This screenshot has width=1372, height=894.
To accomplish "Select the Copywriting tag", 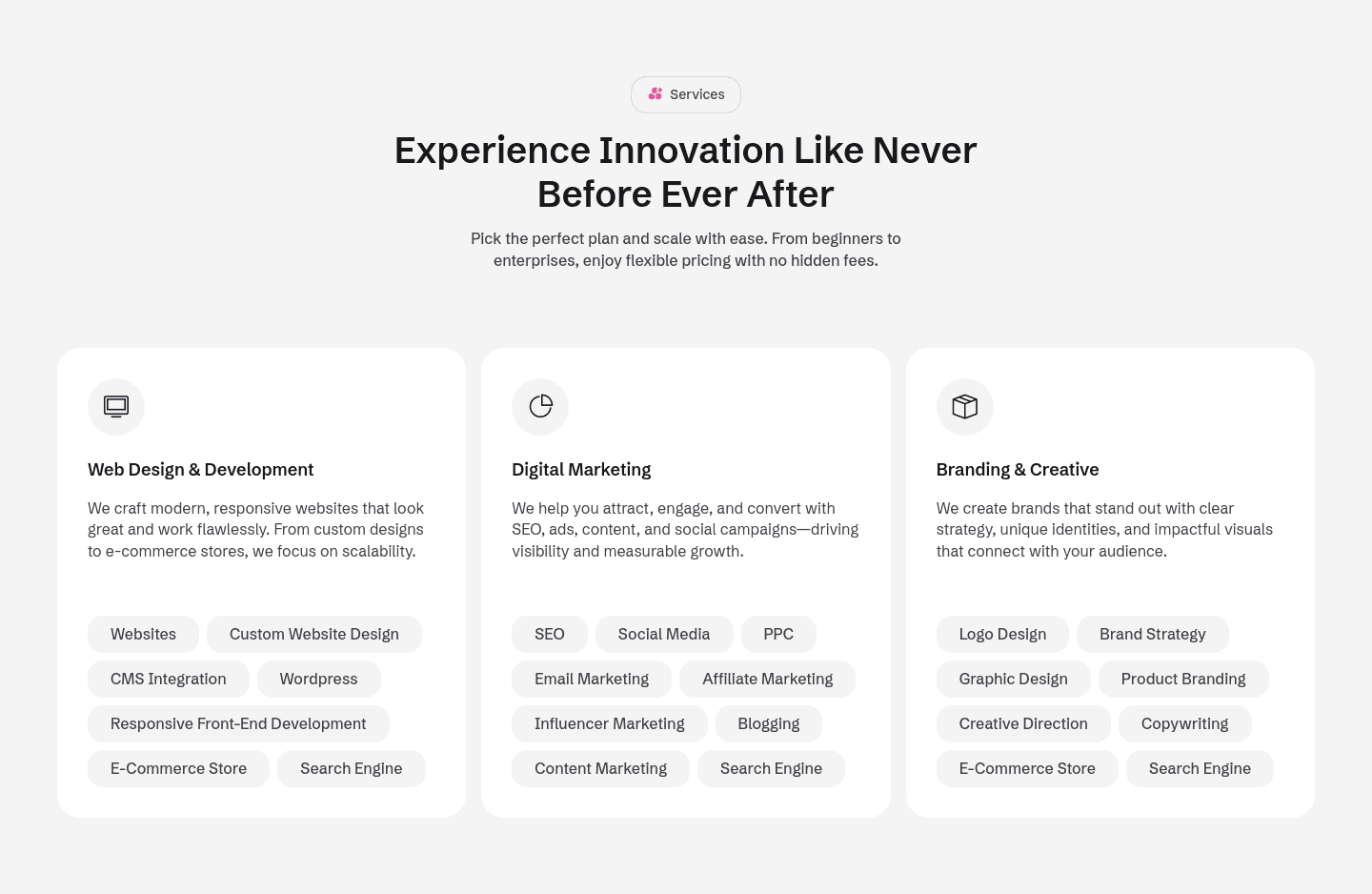I will pos(1184,724).
